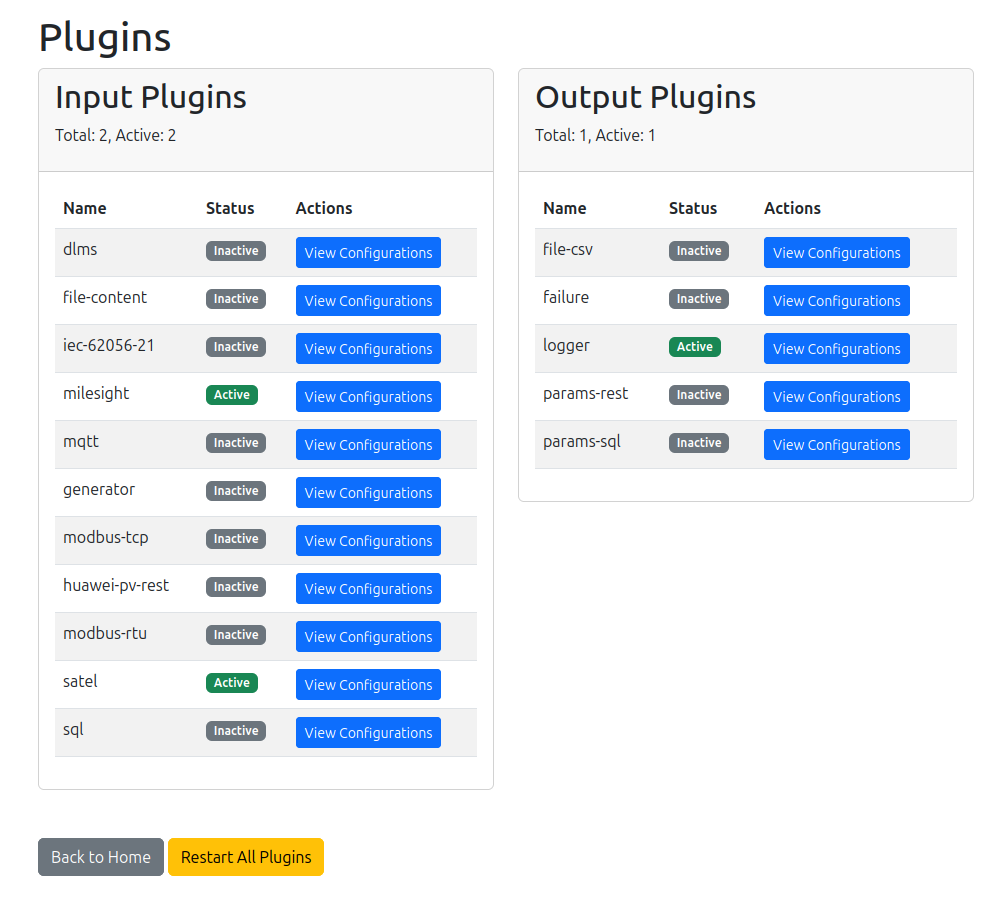Open milesight View Configurations button
The height and width of the screenshot is (903, 992).
368,397
